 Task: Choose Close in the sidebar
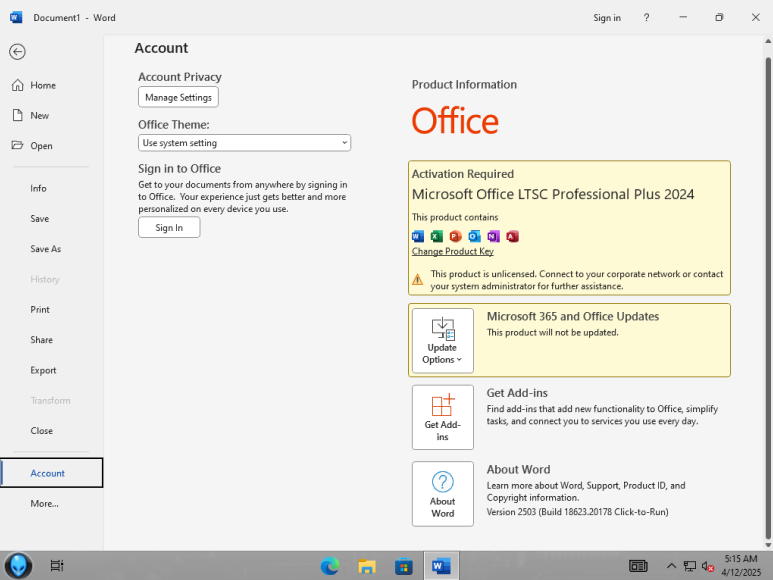pos(41,431)
